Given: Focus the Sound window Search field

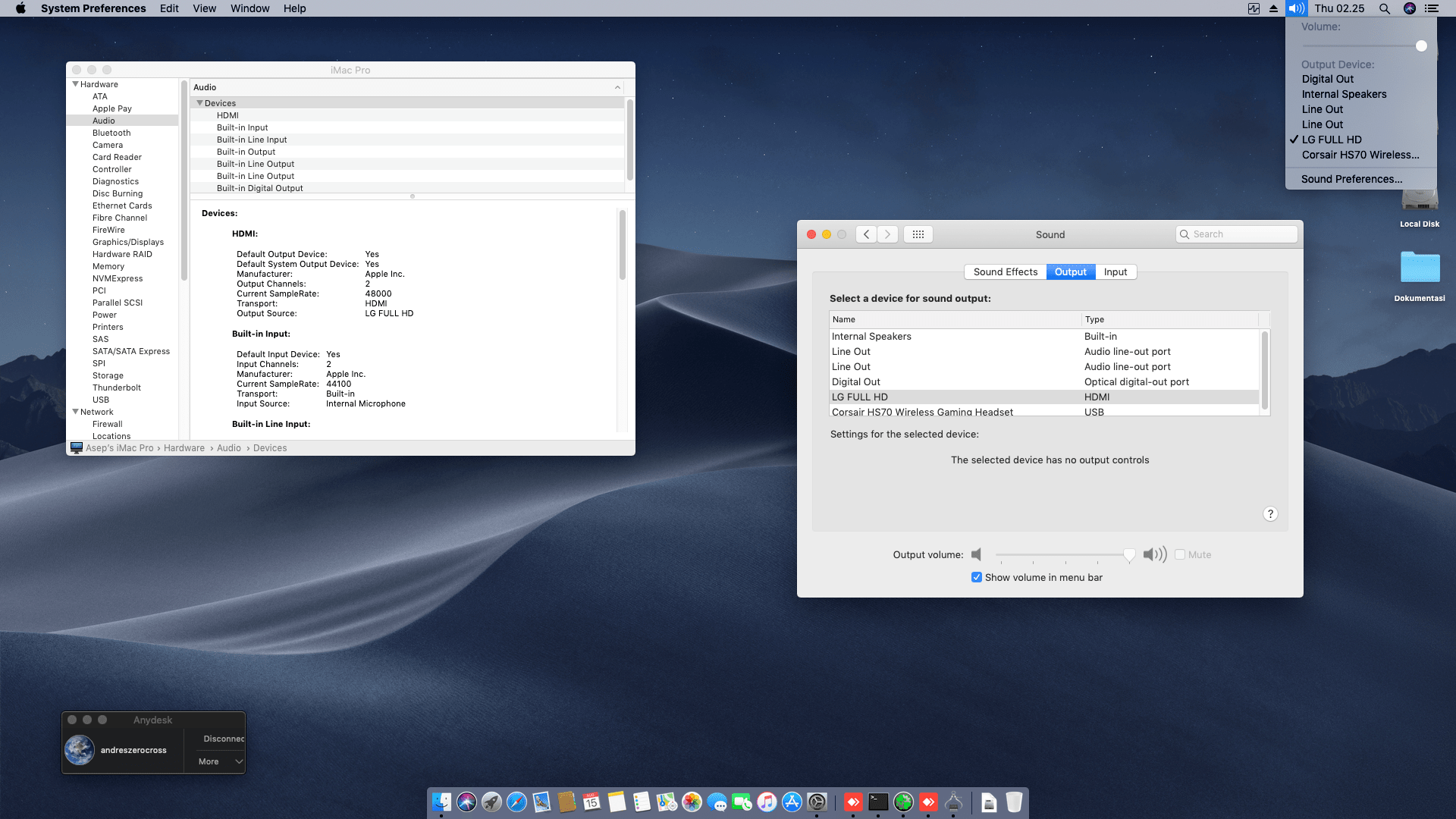Looking at the screenshot, I should point(1236,234).
